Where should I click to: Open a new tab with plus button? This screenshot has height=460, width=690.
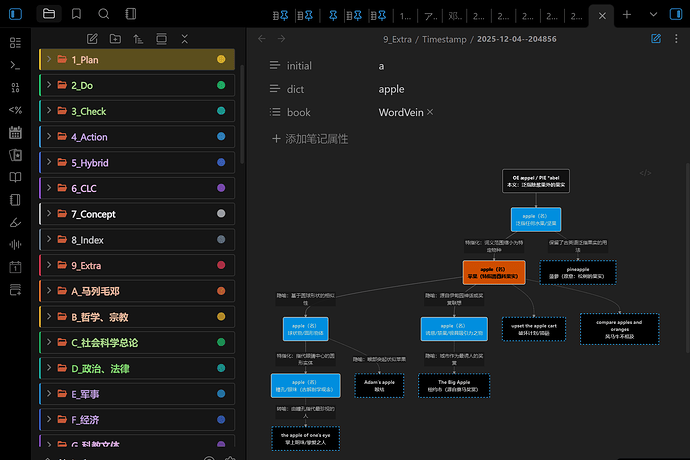tap(627, 14)
